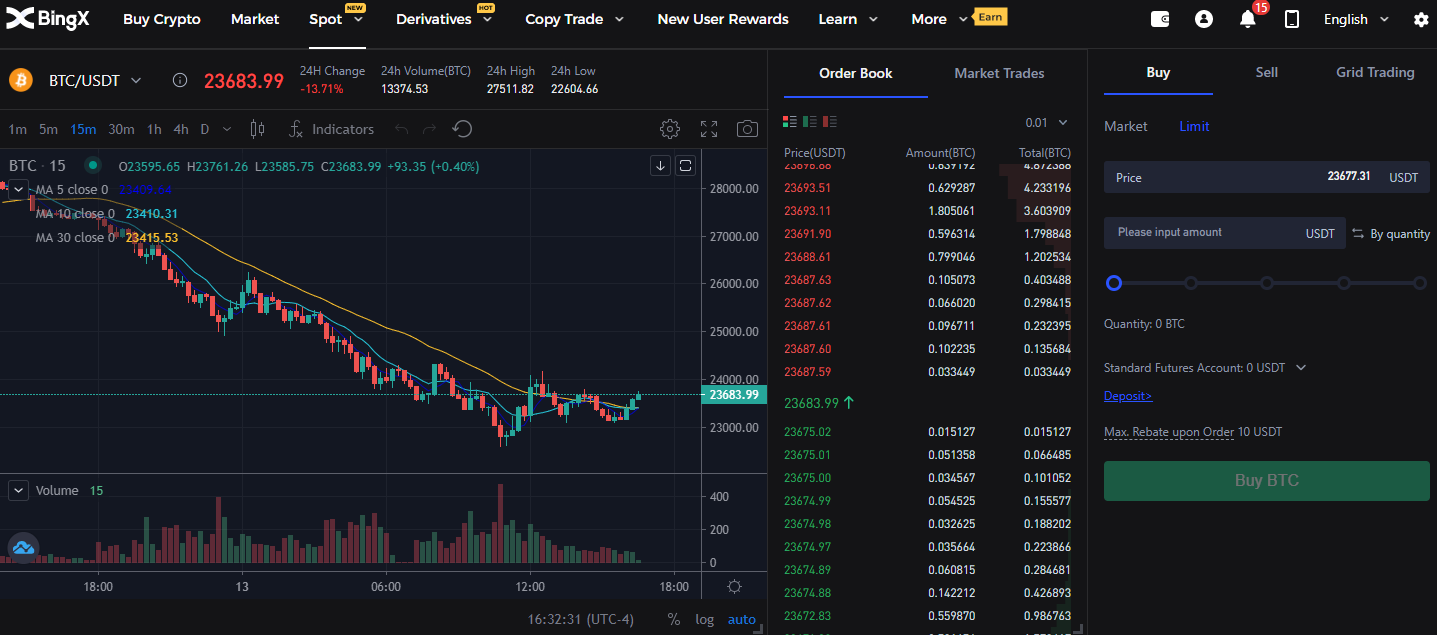
Task: Open the settings gear in the header
Action: (x=1421, y=19)
